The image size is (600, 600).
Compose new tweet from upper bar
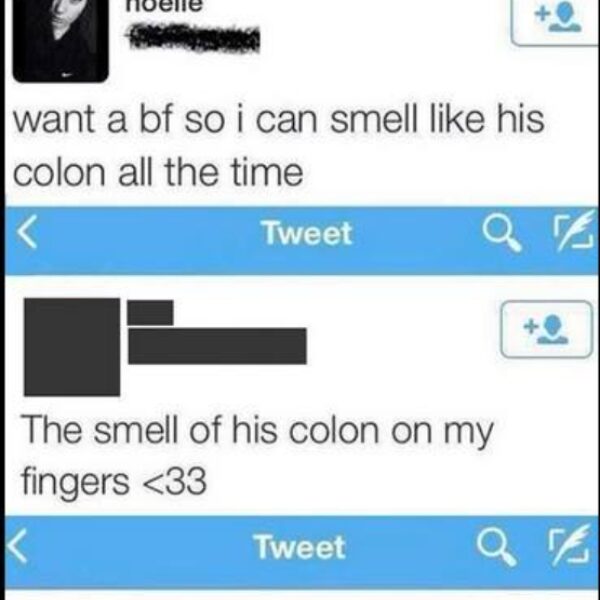pos(574,231)
